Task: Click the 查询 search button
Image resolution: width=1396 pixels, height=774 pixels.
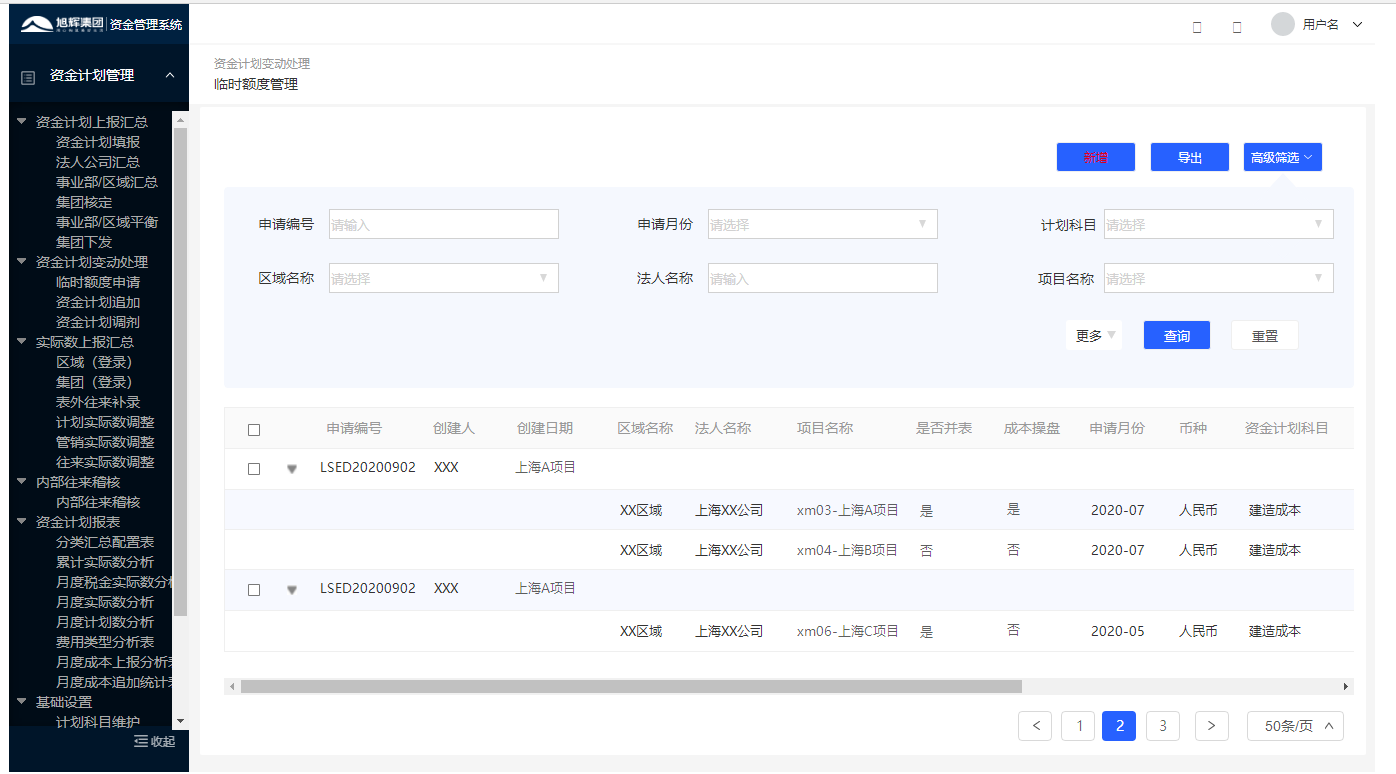Action: (x=1177, y=335)
